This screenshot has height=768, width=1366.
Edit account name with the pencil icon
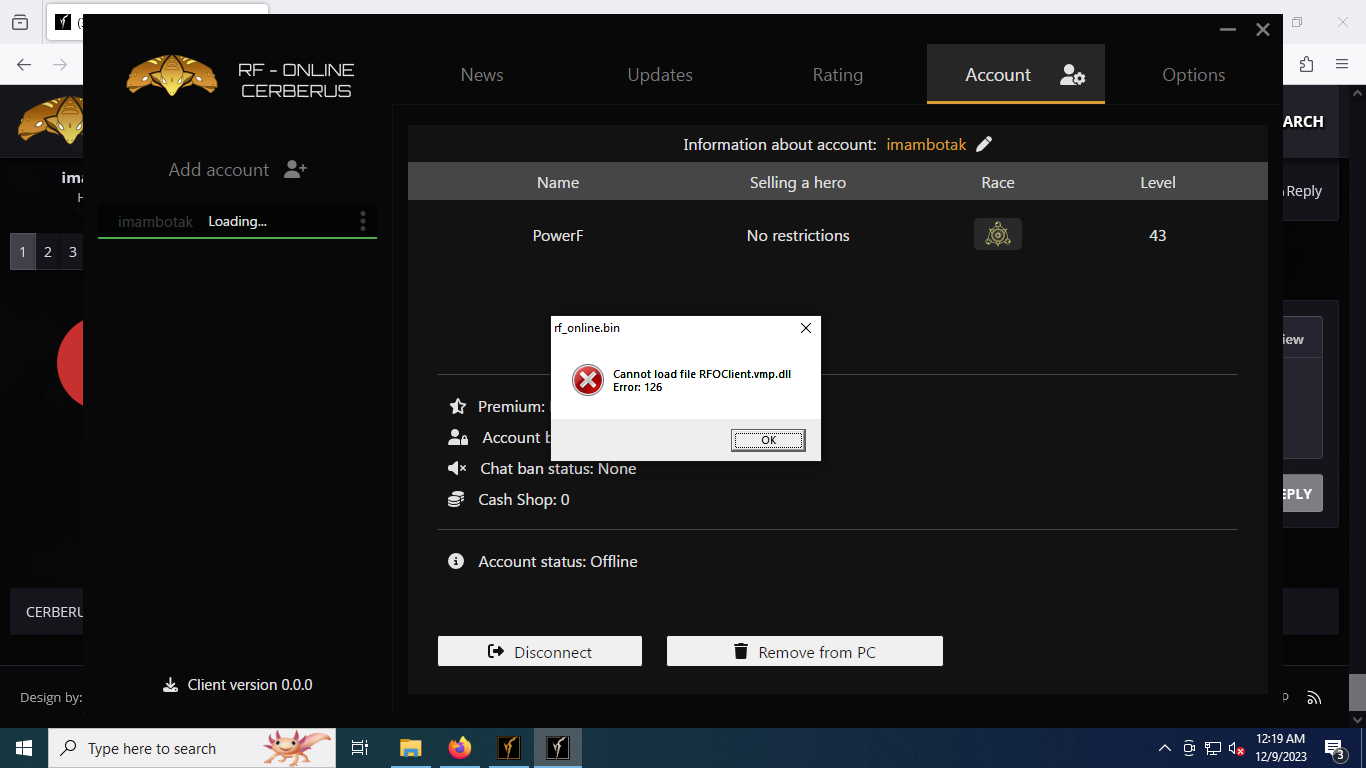[984, 144]
